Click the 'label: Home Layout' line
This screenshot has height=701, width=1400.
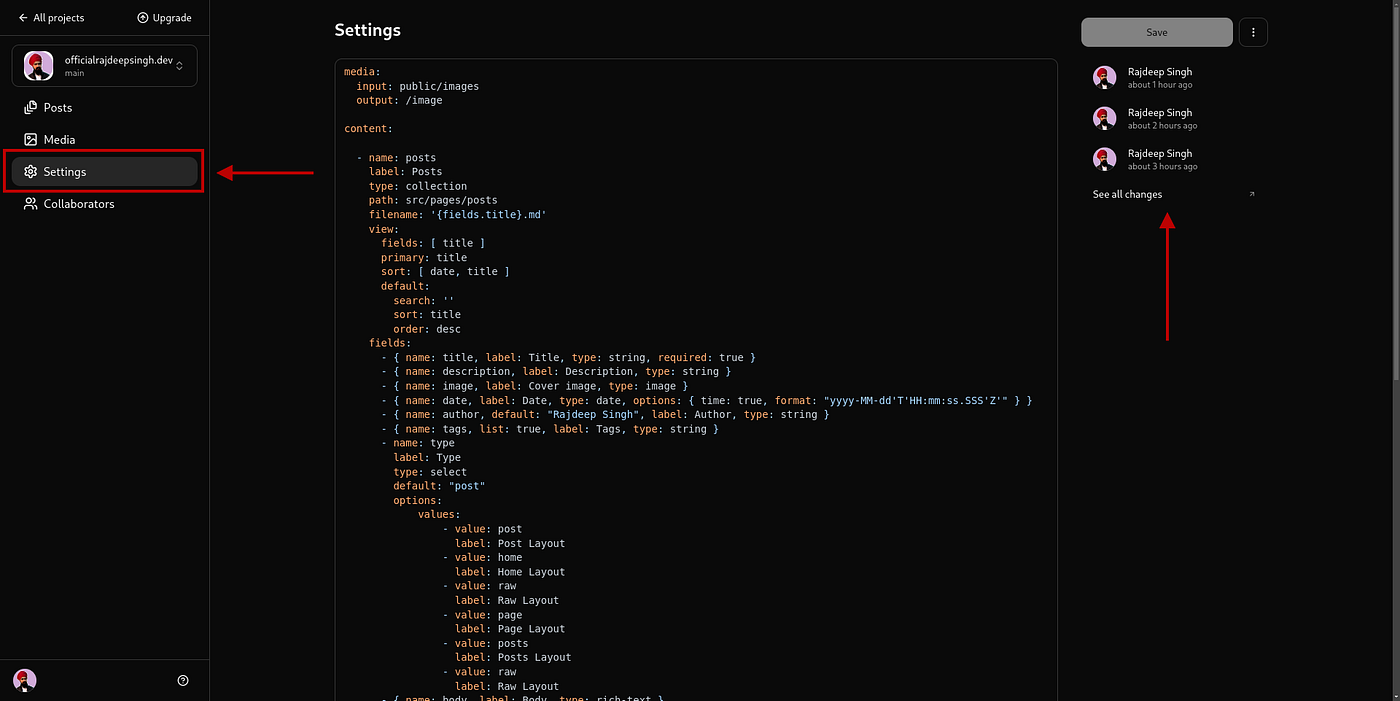(510, 572)
